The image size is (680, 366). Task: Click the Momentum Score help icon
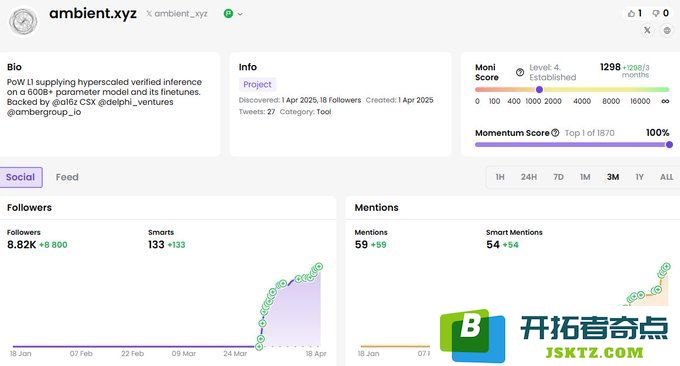point(555,133)
